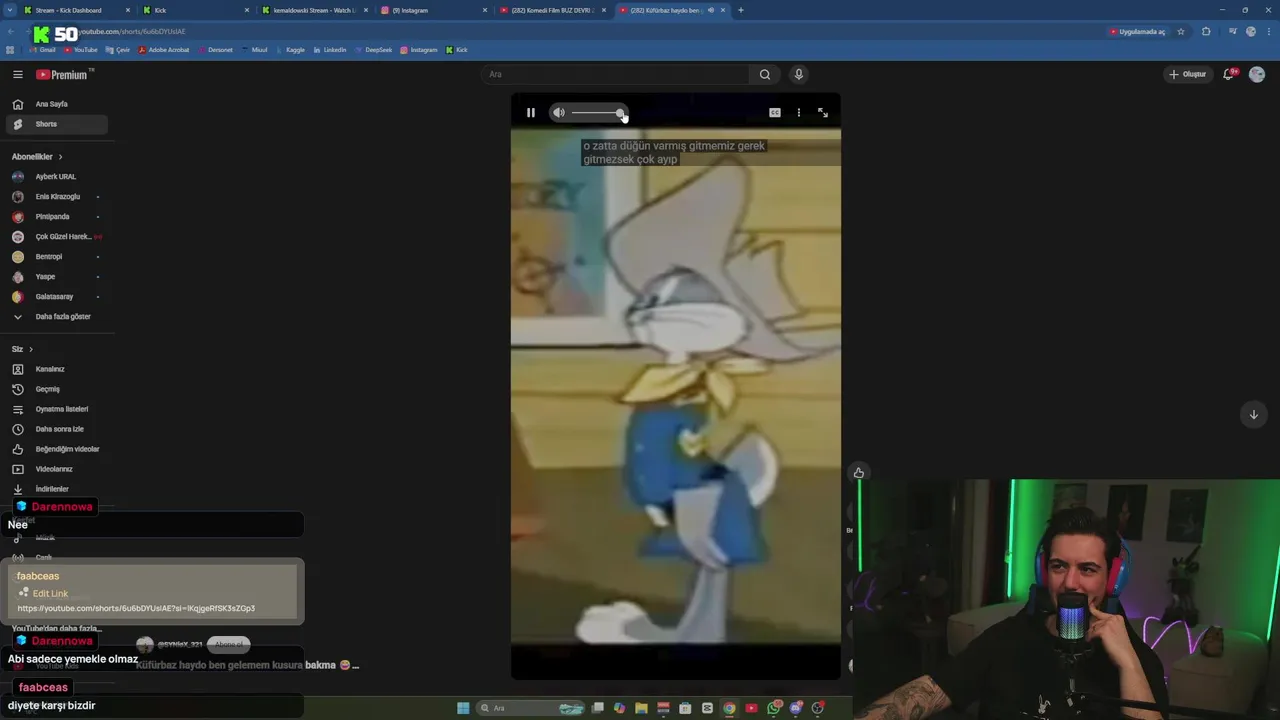Pause the playing Short
The image size is (1280, 720).
[530, 113]
